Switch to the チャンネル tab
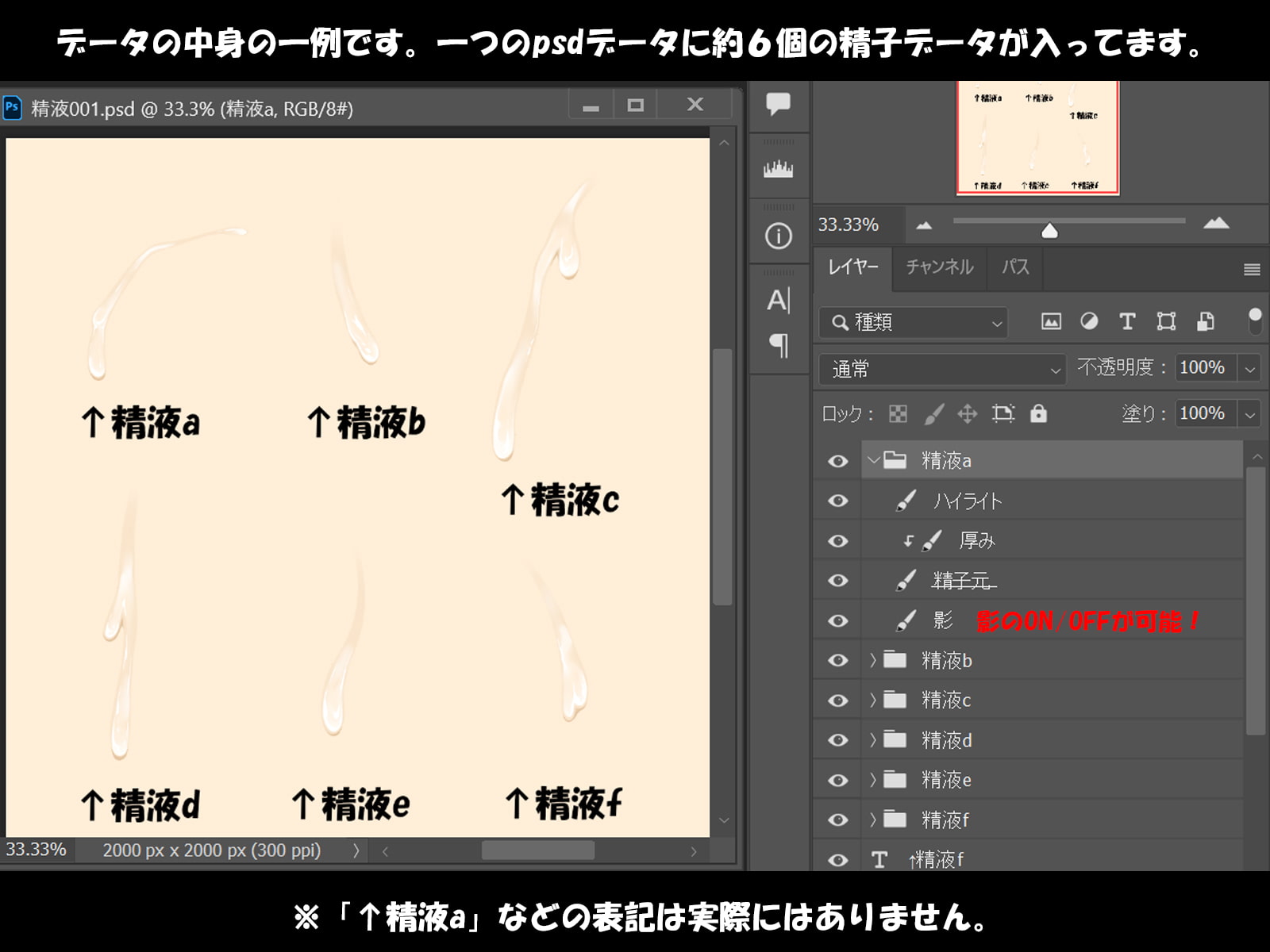The image size is (1270, 952). pyautogui.click(x=940, y=267)
